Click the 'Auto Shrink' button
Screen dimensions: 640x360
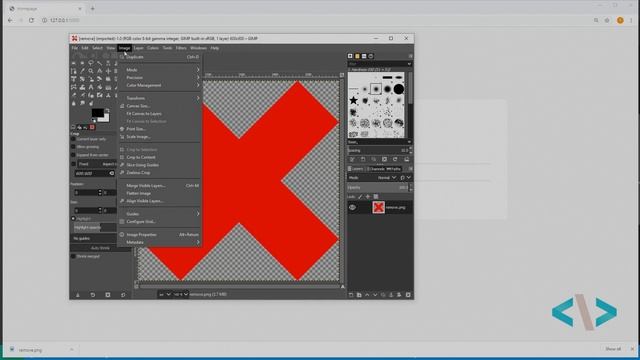click(100, 248)
